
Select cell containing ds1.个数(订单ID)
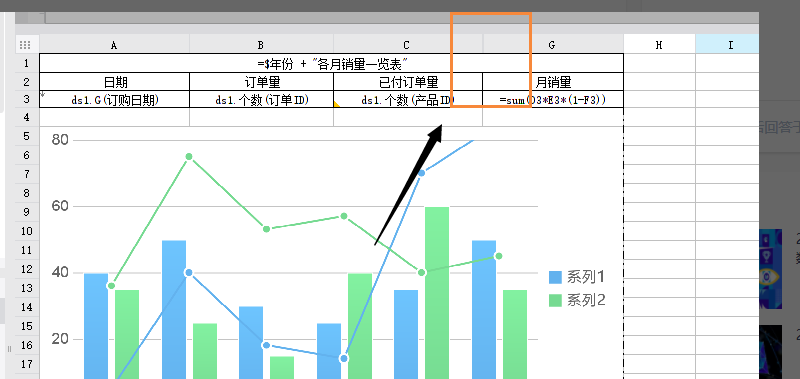261,99
